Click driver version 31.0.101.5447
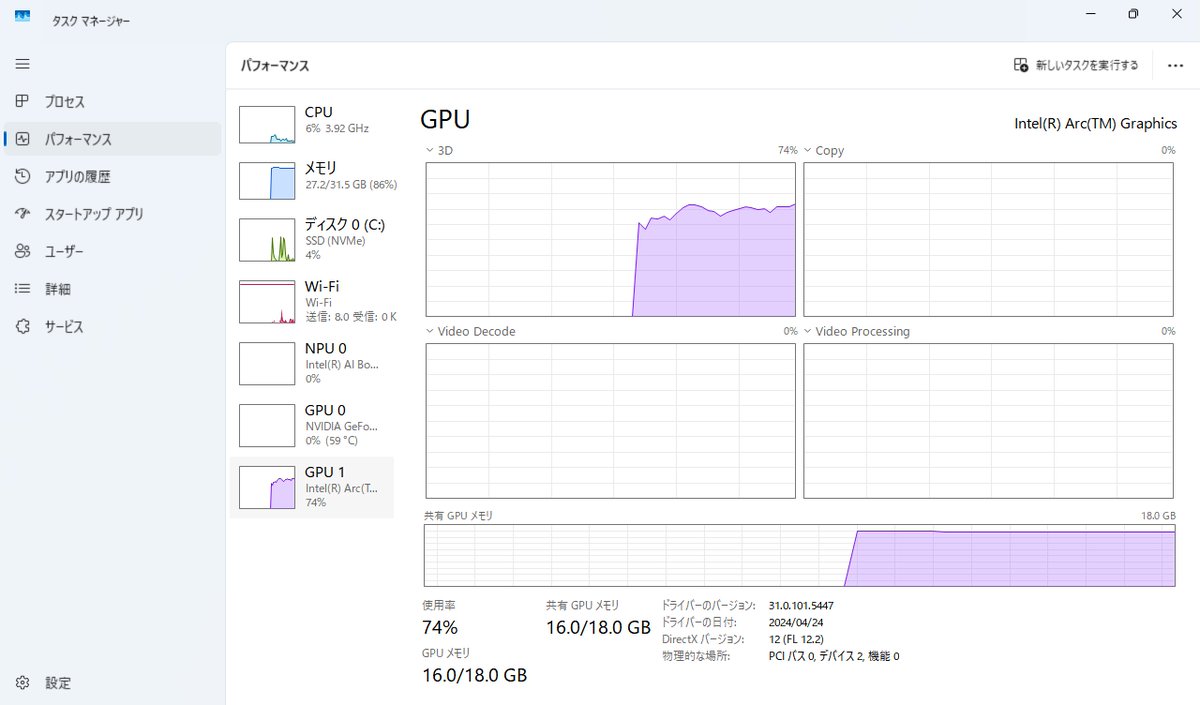Image resolution: width=1200 pixels, height=705 pixels. pos(801,606)
